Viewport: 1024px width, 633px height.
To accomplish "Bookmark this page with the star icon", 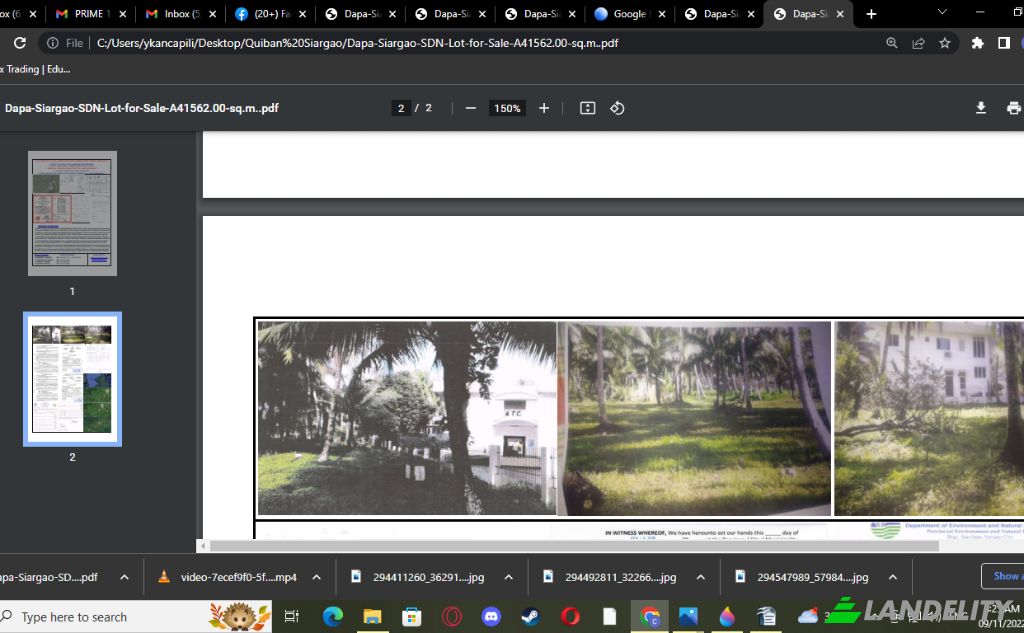I will point(945,43).
